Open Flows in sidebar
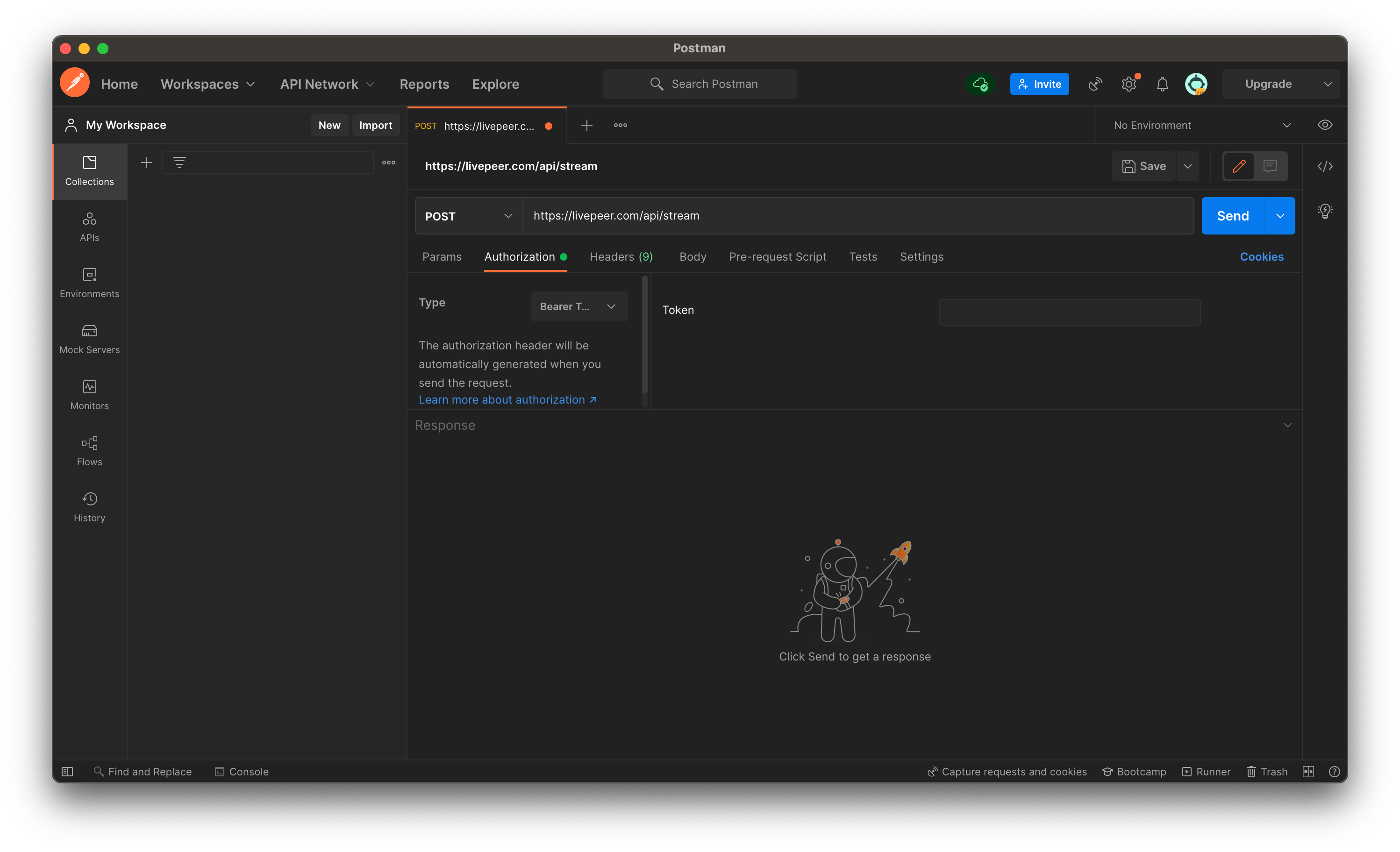The image size is (1400, 852). [x=89, y=452]
